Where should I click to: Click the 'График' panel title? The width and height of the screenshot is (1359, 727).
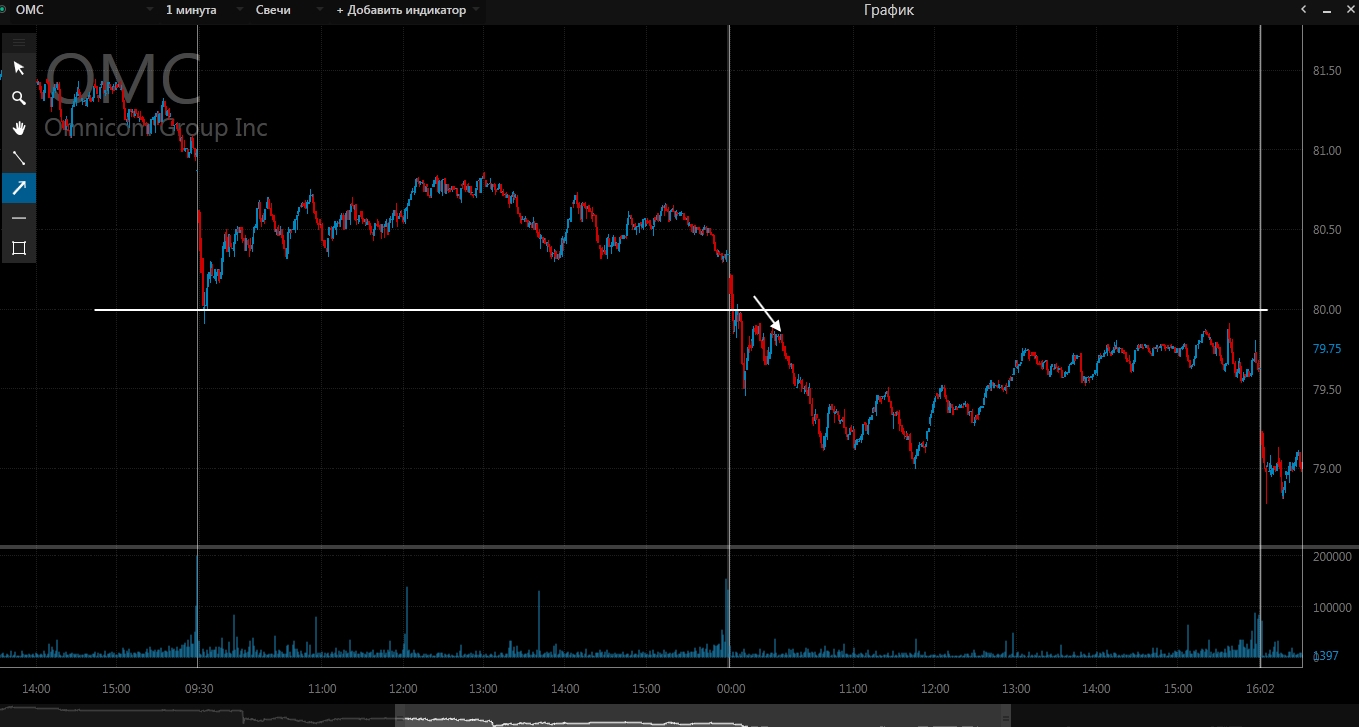pyautogui.click(x=888, y=10)
